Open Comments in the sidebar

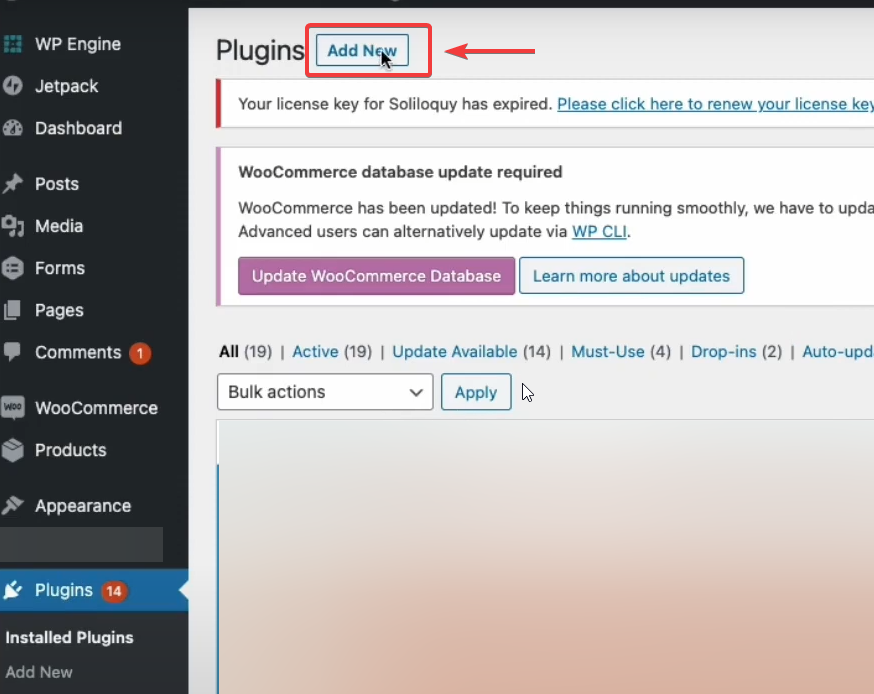pyautogui.click(x=77, y=352)
